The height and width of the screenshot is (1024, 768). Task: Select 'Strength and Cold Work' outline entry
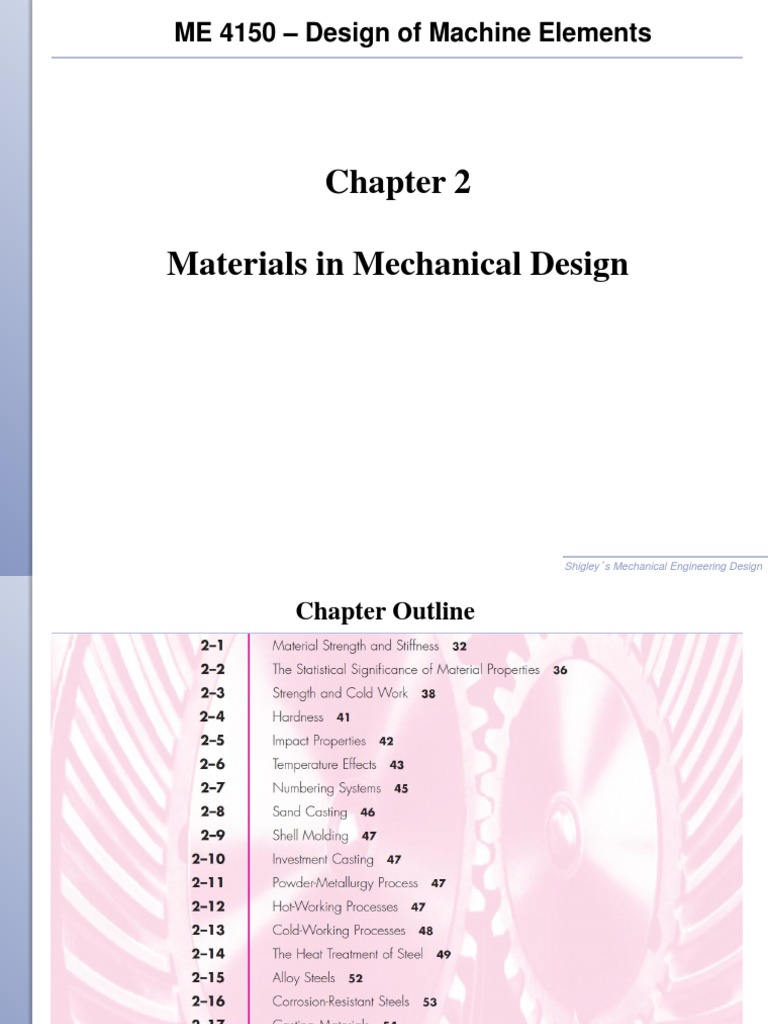point(340,693)
